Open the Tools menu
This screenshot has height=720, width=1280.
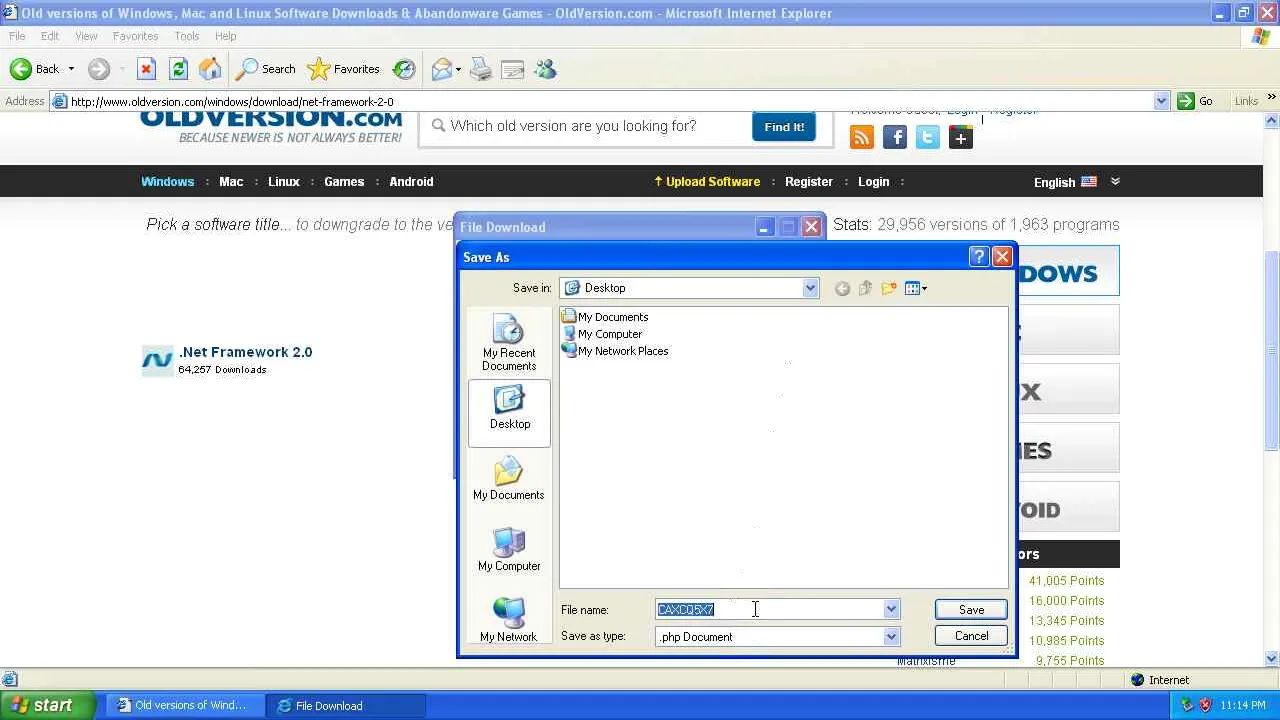pyautogui.click(x=187, y=36)
